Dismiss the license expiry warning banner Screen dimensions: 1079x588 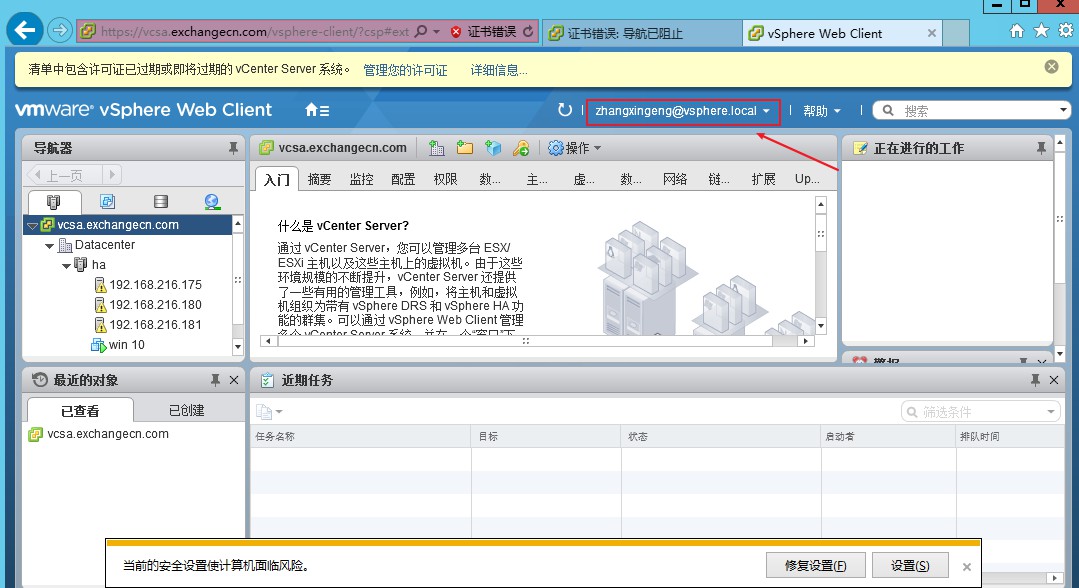(x=1051, y=67)
